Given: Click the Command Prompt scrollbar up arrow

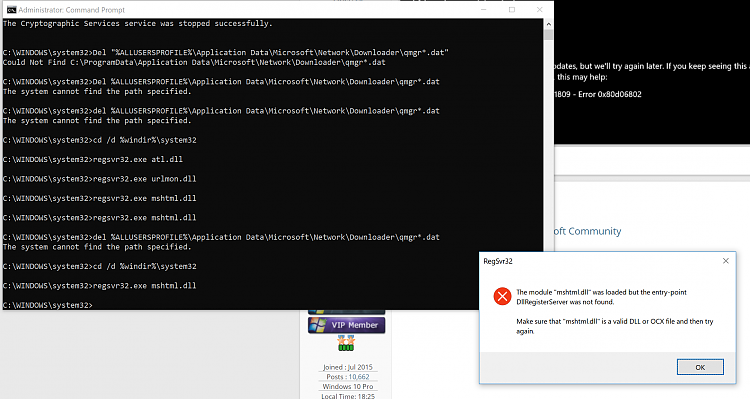Looking at the screenshot, I should [x=549, y=24].
